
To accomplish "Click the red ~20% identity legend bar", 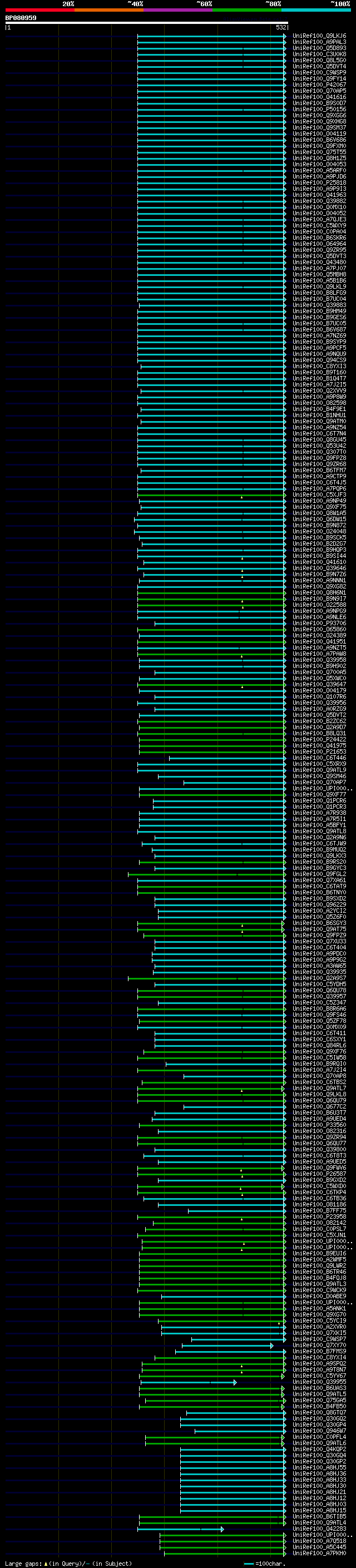I will point(39,10).
